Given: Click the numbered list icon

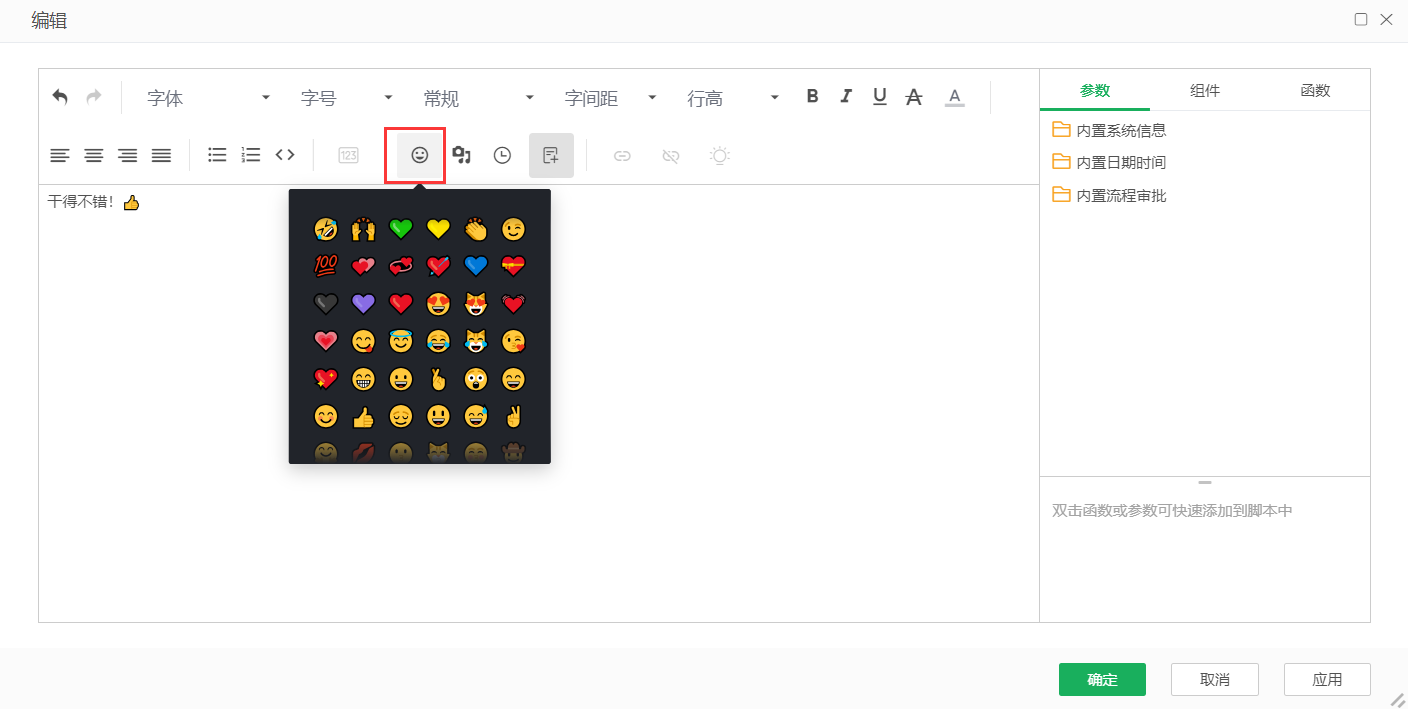Looking at the screenshot, I should [250, 155].
